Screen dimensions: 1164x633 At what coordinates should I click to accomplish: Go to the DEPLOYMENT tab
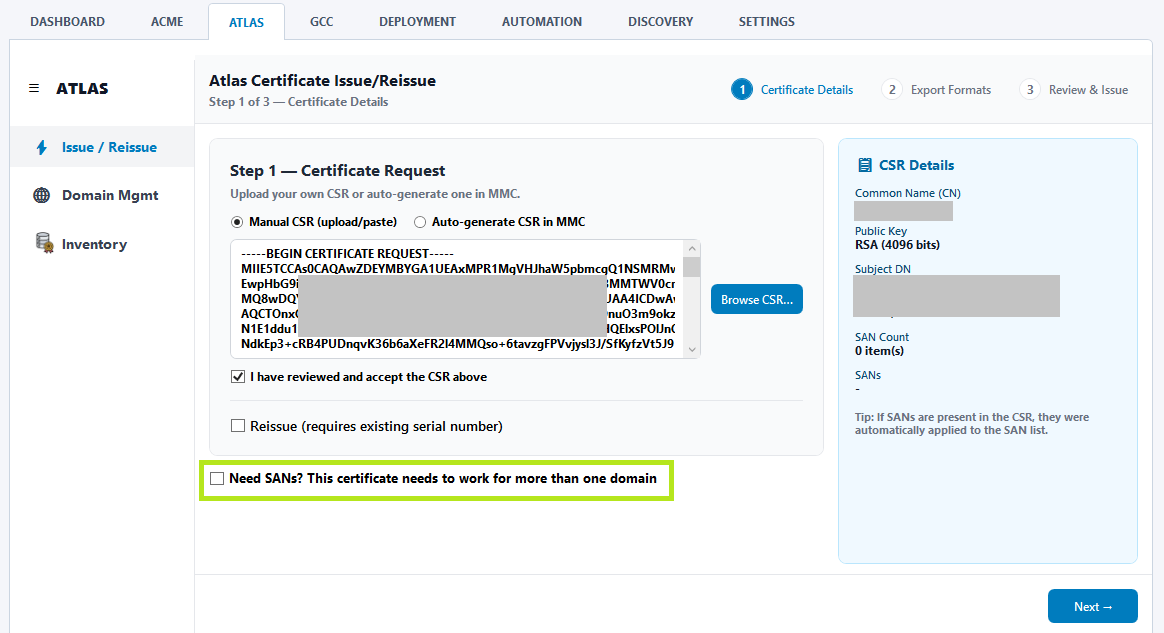coord(417,22)
